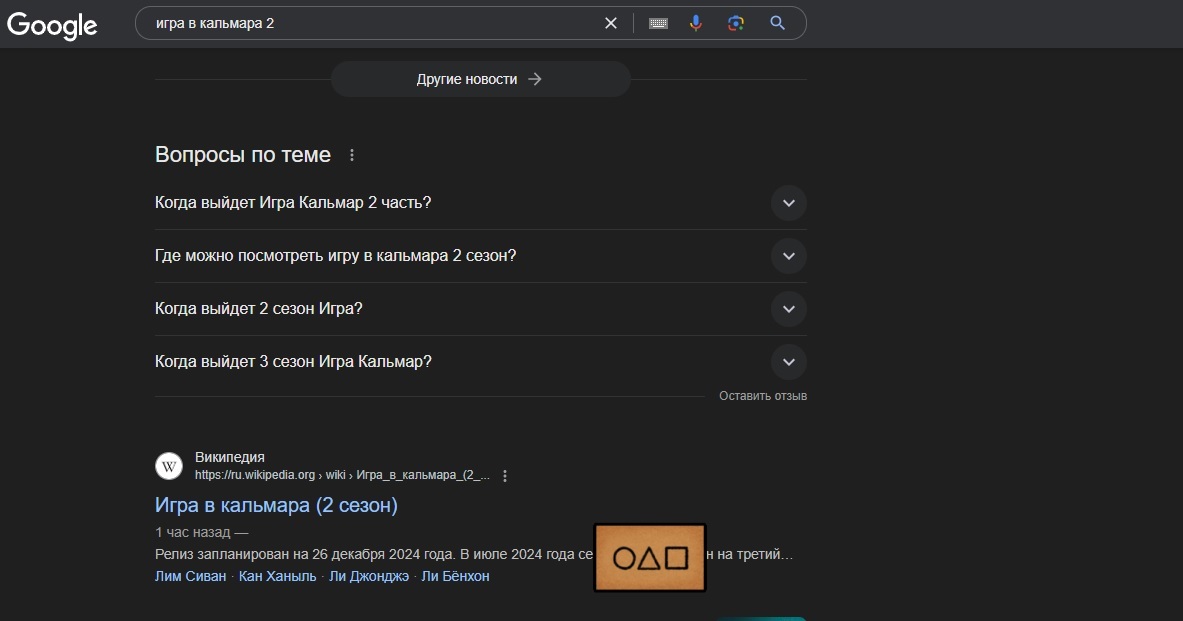Image resolution: width=1183 pixels, height=621 pixels.
Task: Expand the question "Когда выйдет 2 сезон Игра?"
Action: click(788, 309)
